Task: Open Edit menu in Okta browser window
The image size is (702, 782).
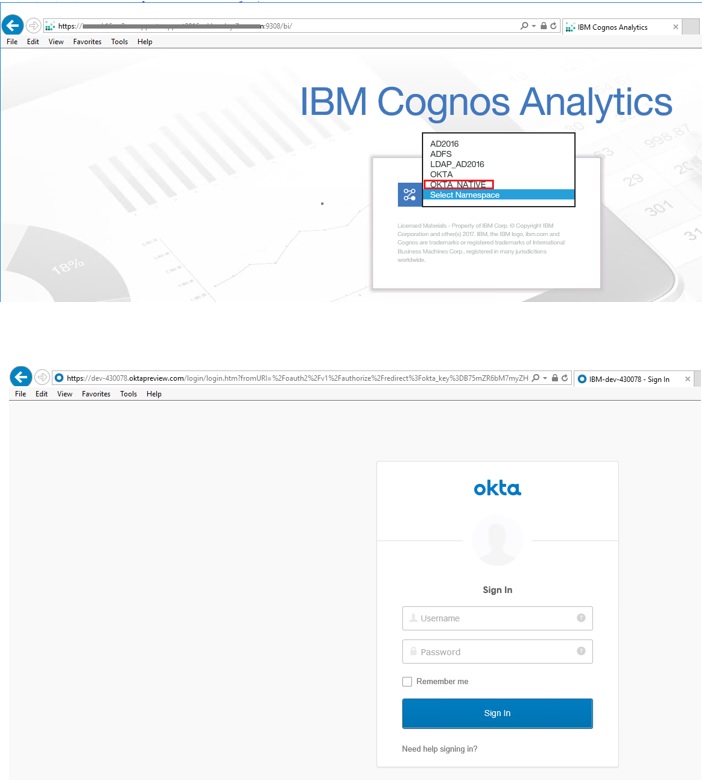Action: tap(41, 394)
